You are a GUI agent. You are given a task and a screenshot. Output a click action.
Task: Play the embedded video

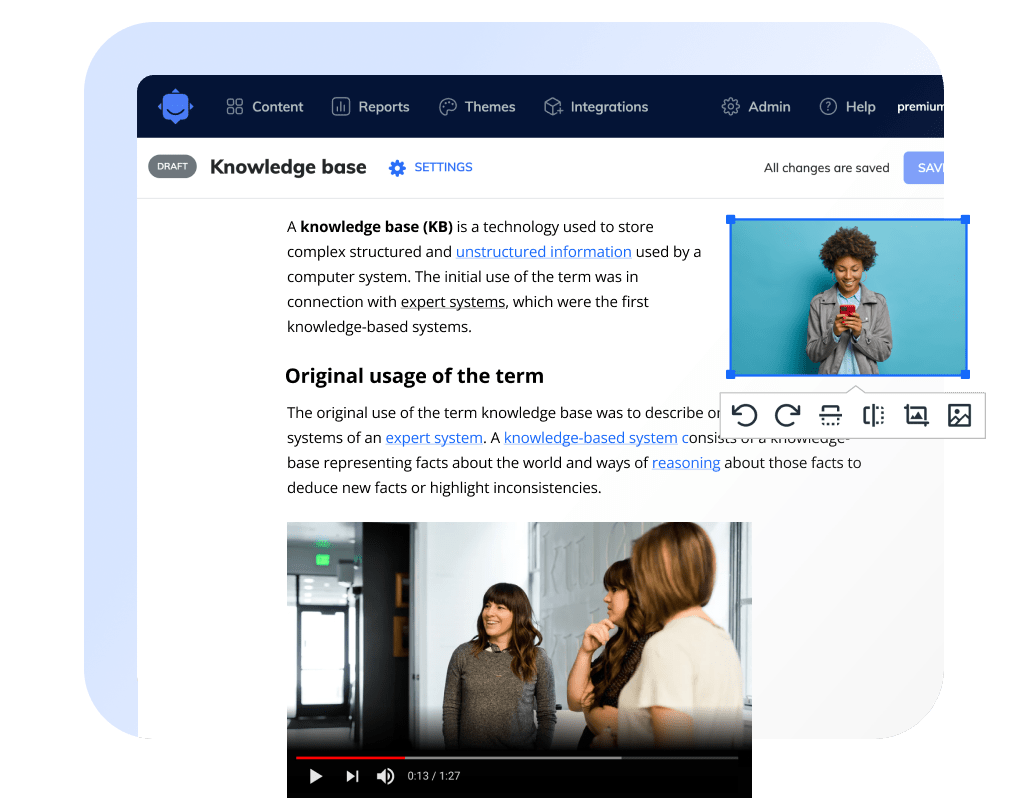[316, 775]
